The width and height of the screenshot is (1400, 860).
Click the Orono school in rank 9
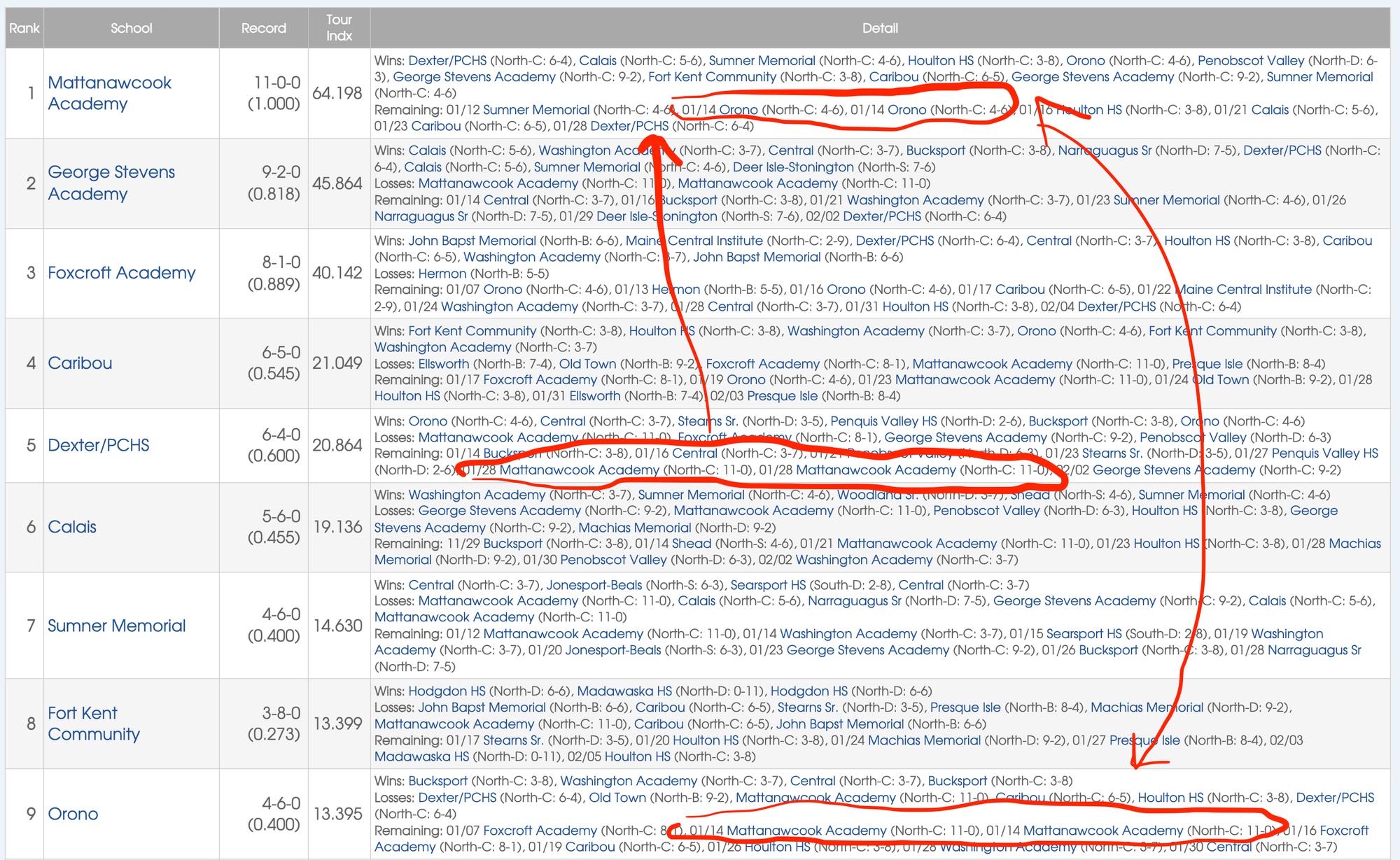coord(73,814)
